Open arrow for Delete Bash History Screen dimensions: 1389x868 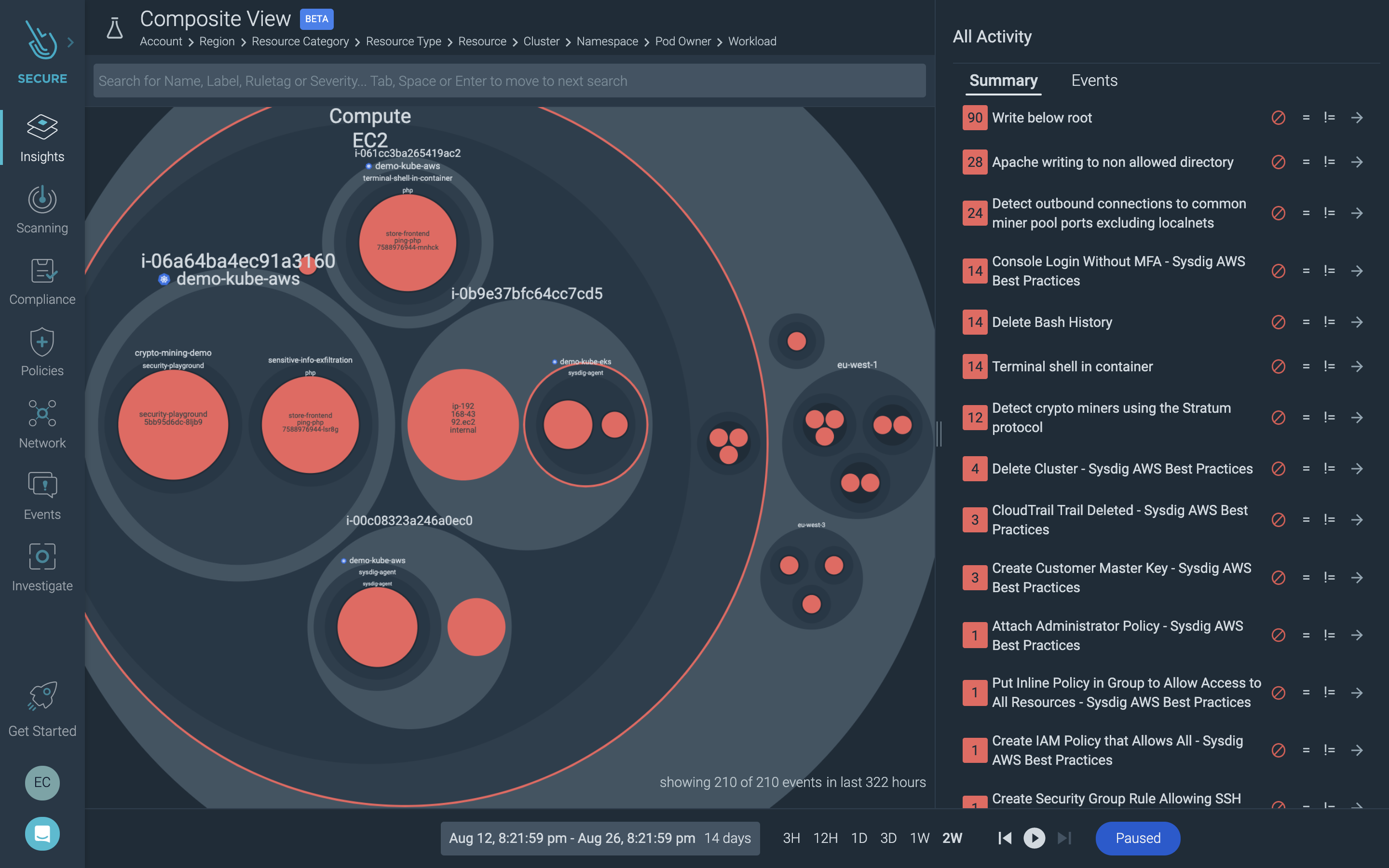[1357, 322]
